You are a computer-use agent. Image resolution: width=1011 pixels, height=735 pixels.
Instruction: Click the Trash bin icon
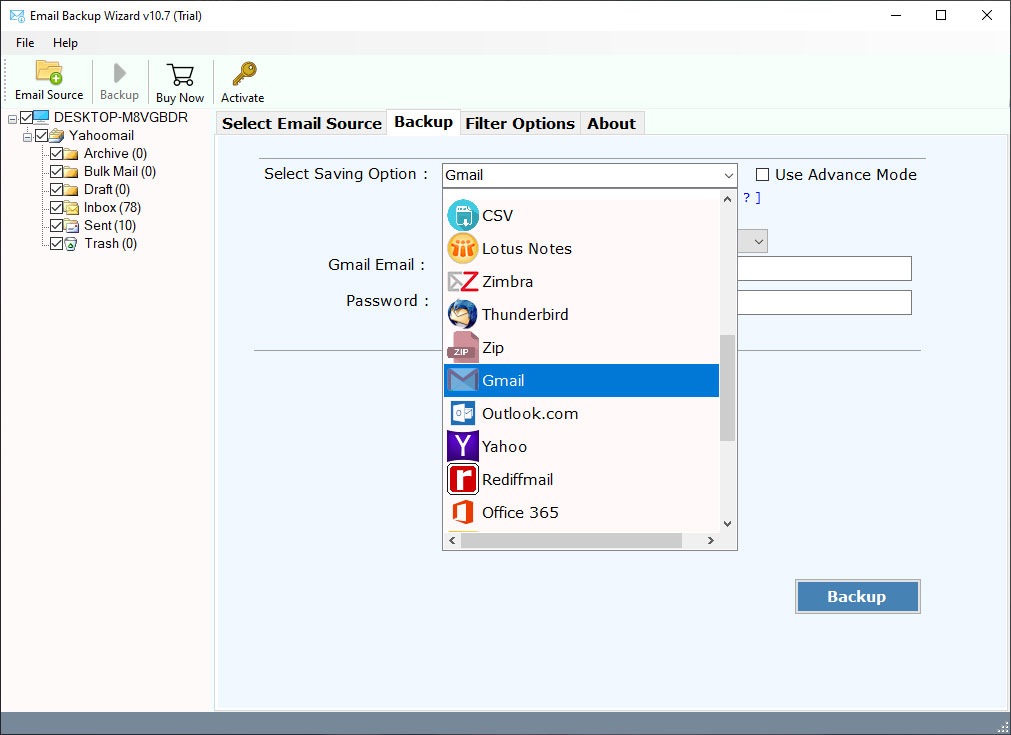point(71,244)
